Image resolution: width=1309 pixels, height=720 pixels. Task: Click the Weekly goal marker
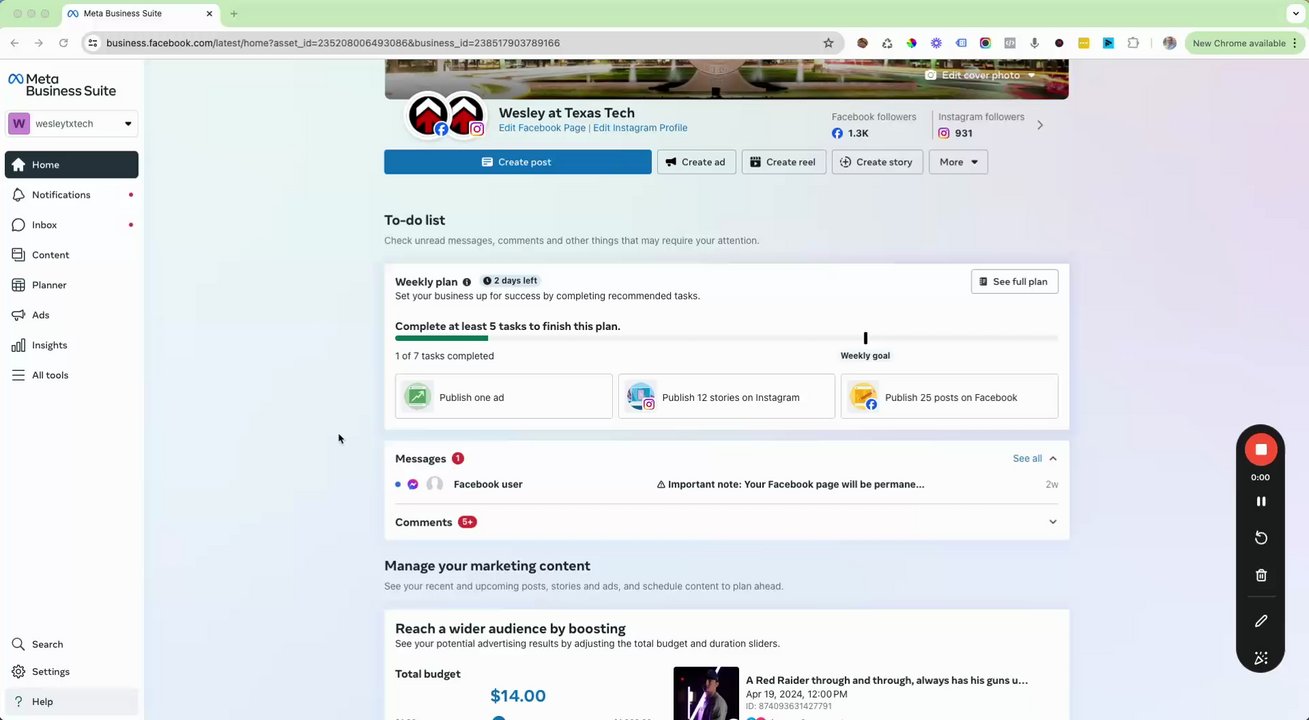[865, 338]
